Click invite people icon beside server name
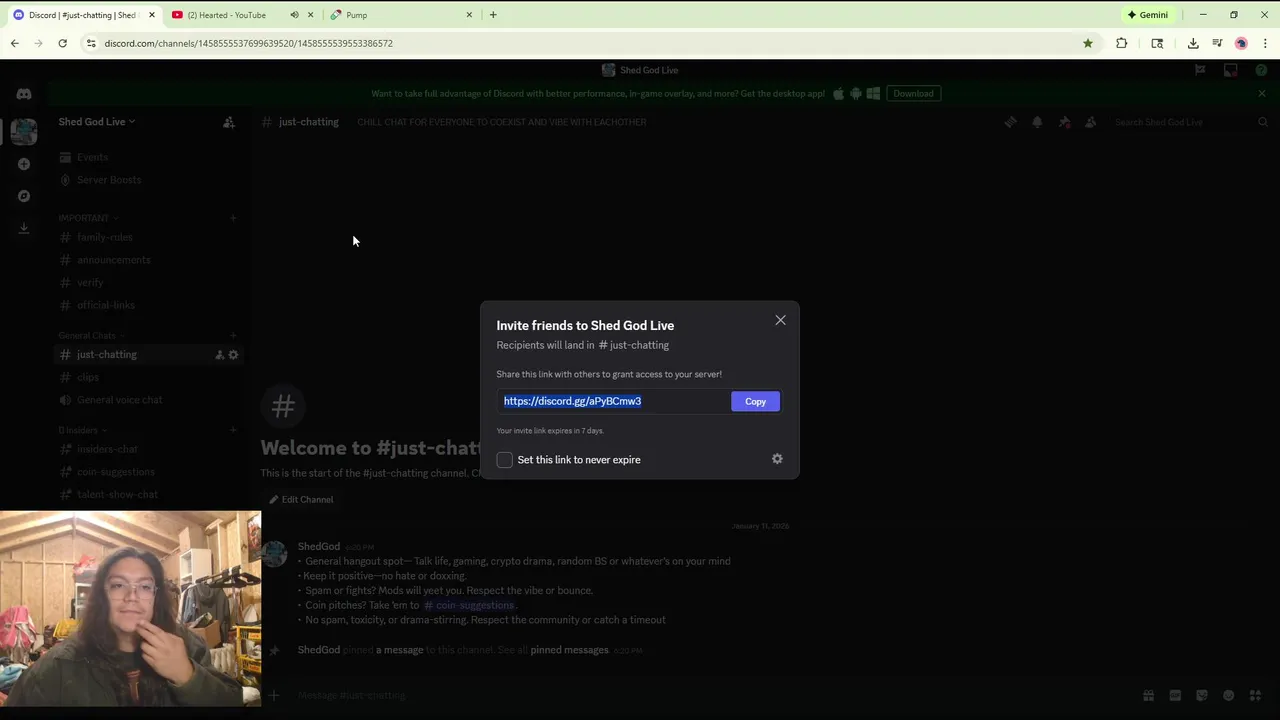The width and height of the screenshot is (1280, 720). click(229, 122)
